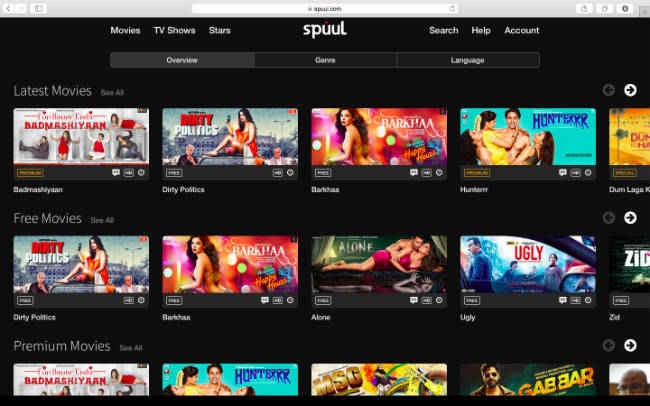The image size is (650, 406).
Task: Open the Movies menu
Action: (125, 30)
